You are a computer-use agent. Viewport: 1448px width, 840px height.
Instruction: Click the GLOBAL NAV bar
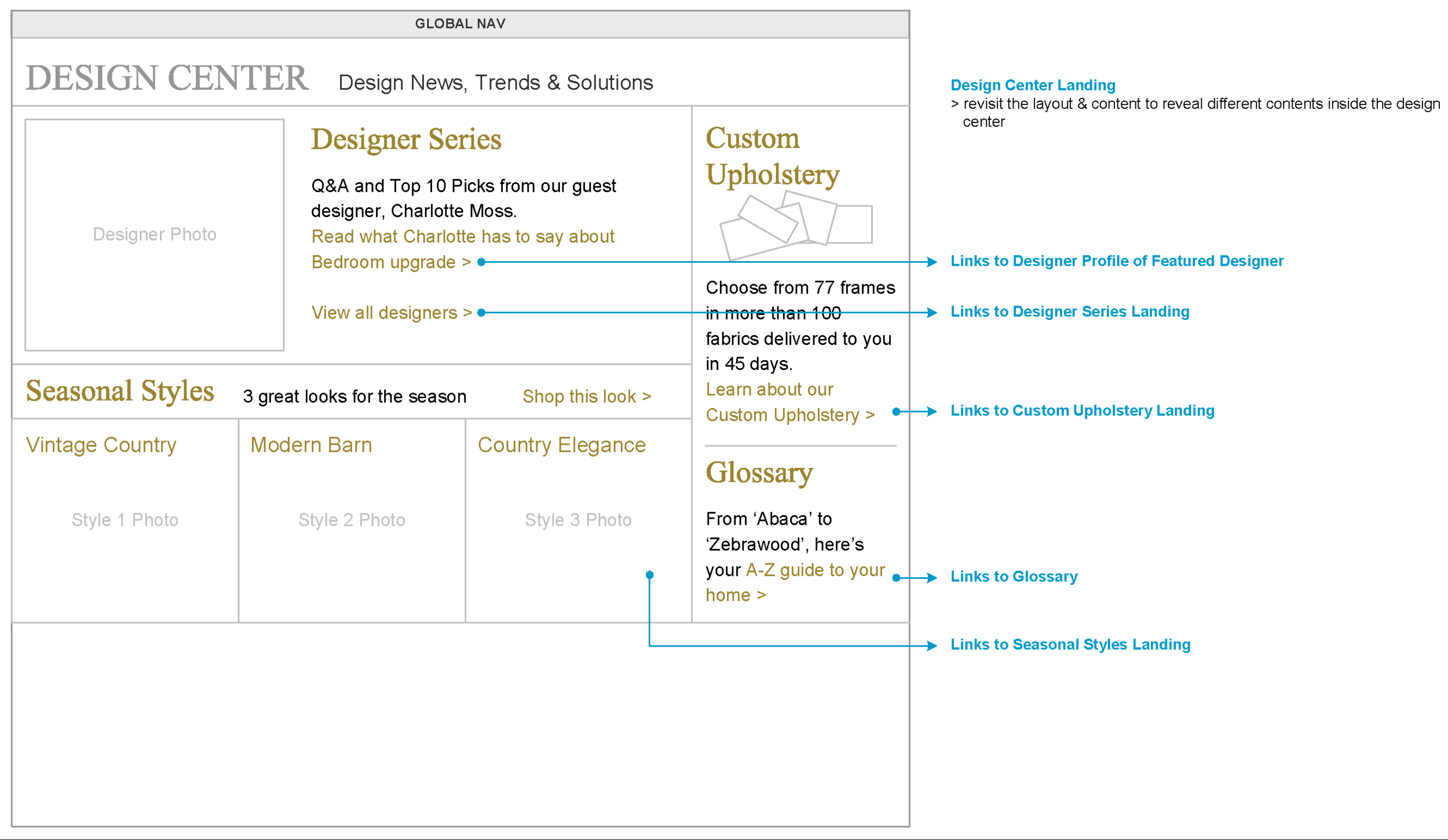tap(460, 24)
